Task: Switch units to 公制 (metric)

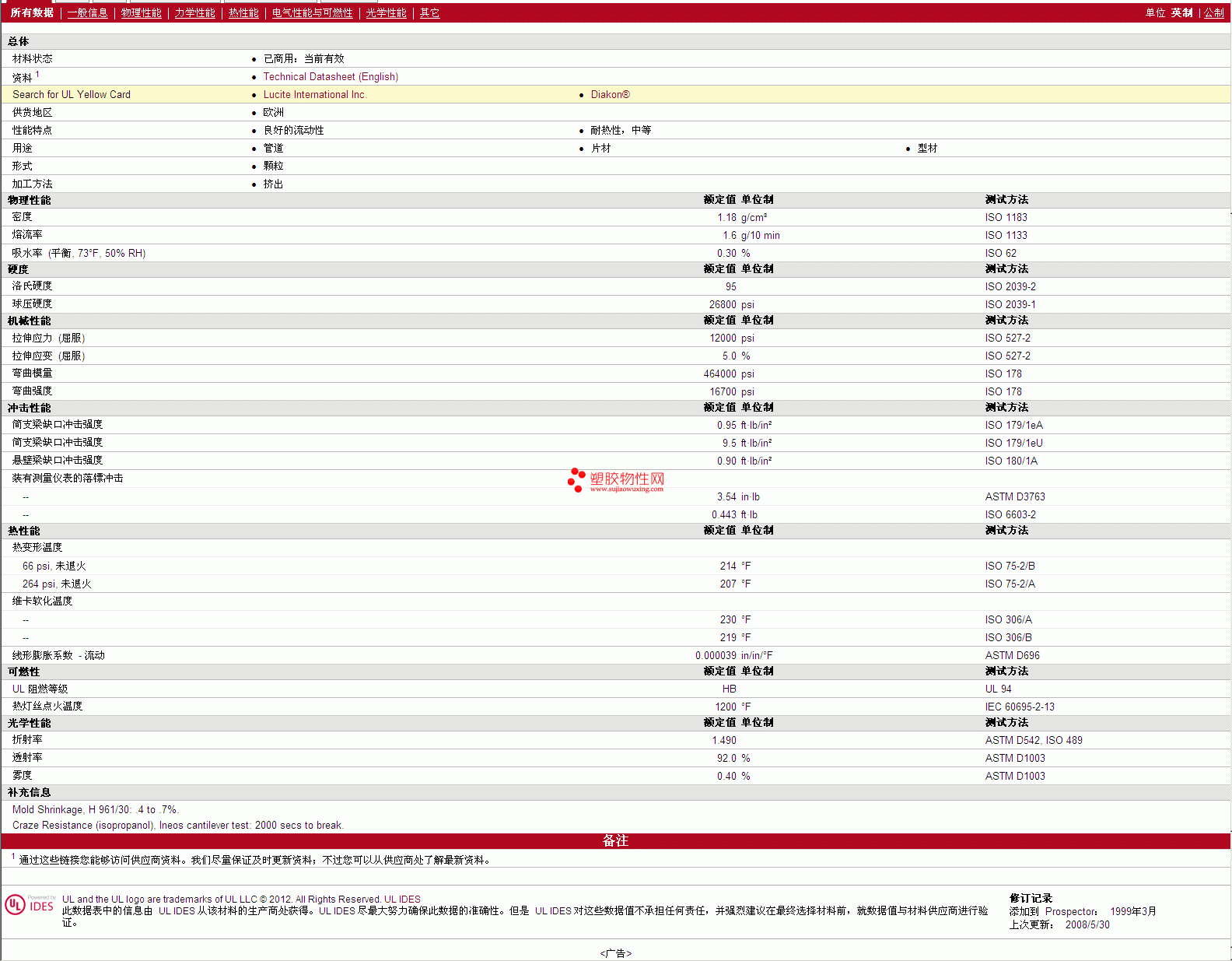Action: 1213,13
